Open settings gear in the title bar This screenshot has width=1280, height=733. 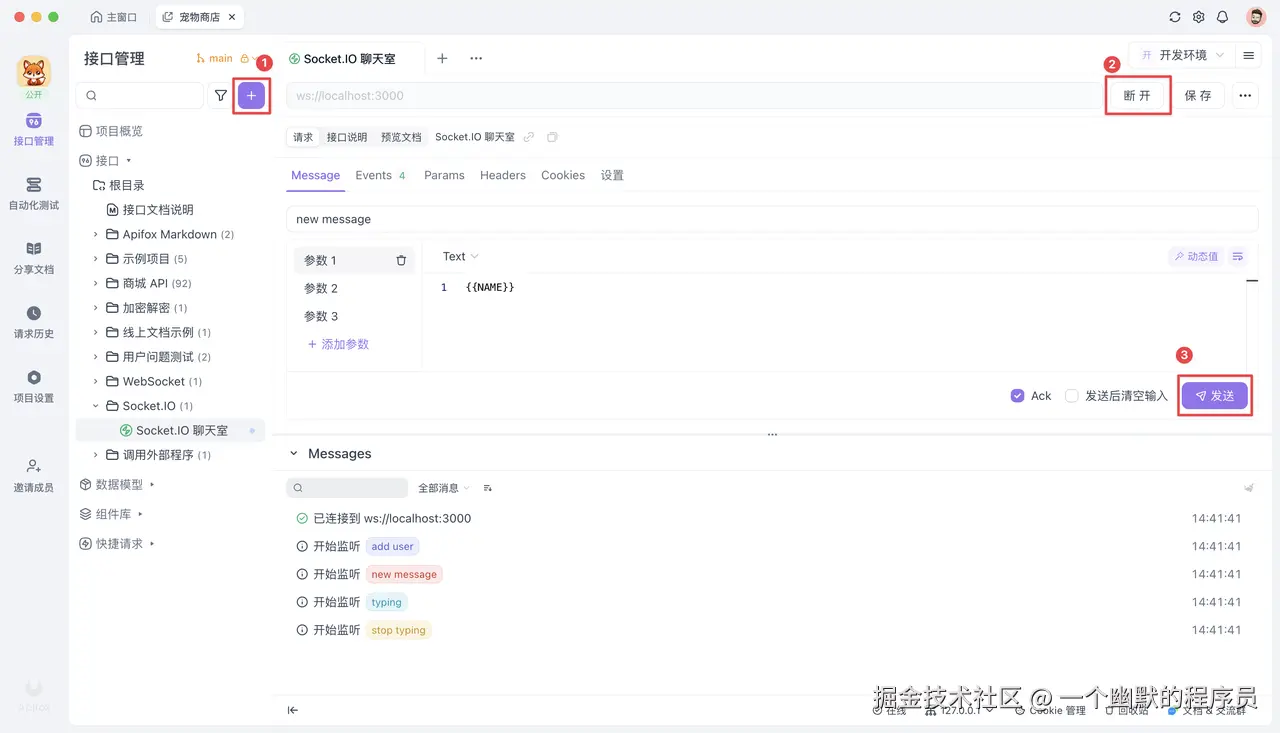click(1199, 17)
